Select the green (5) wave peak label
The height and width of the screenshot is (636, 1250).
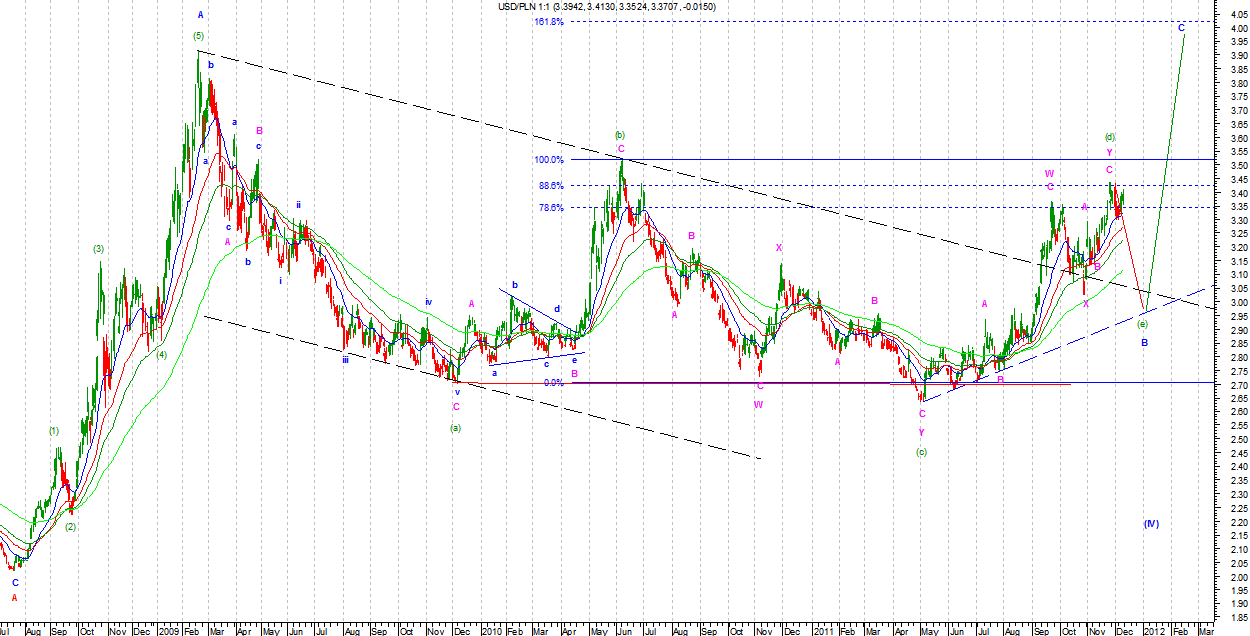click(200, 36)
